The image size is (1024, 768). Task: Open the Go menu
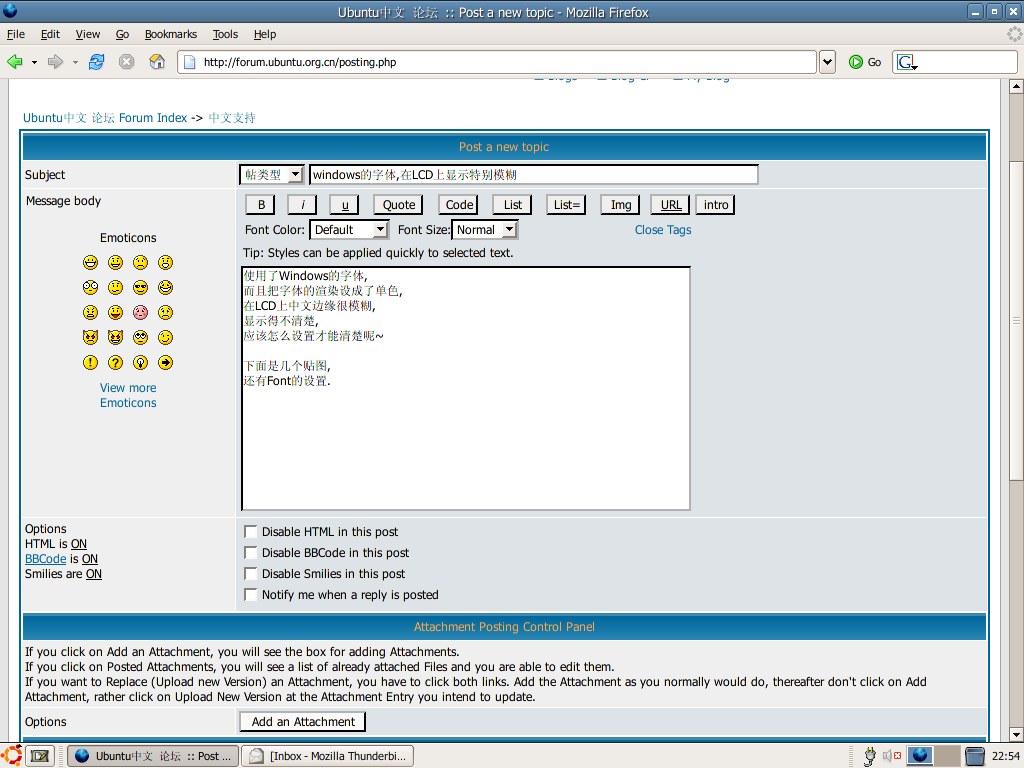(x=122, y=34)
